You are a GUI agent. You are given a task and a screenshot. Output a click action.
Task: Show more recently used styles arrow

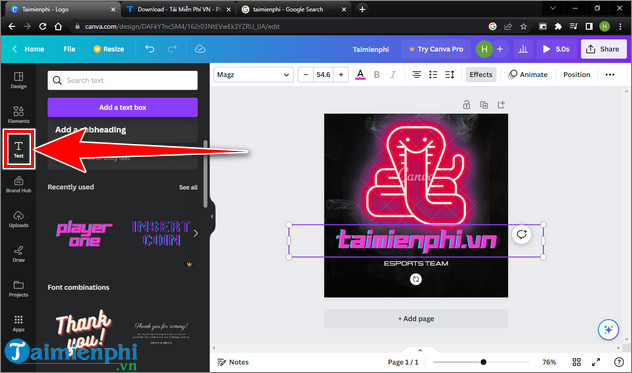pyautogui.click(x=196, y=233)
